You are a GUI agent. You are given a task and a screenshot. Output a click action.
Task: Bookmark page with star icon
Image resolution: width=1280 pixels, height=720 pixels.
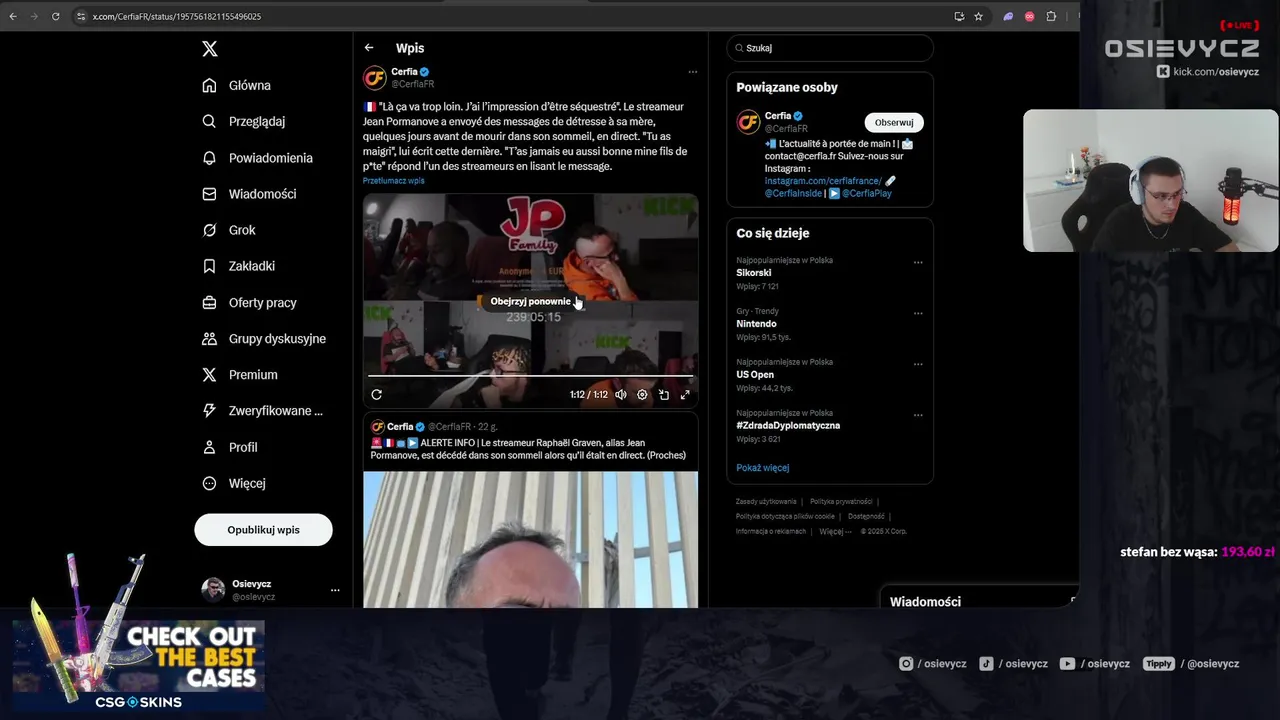point(978,16)
